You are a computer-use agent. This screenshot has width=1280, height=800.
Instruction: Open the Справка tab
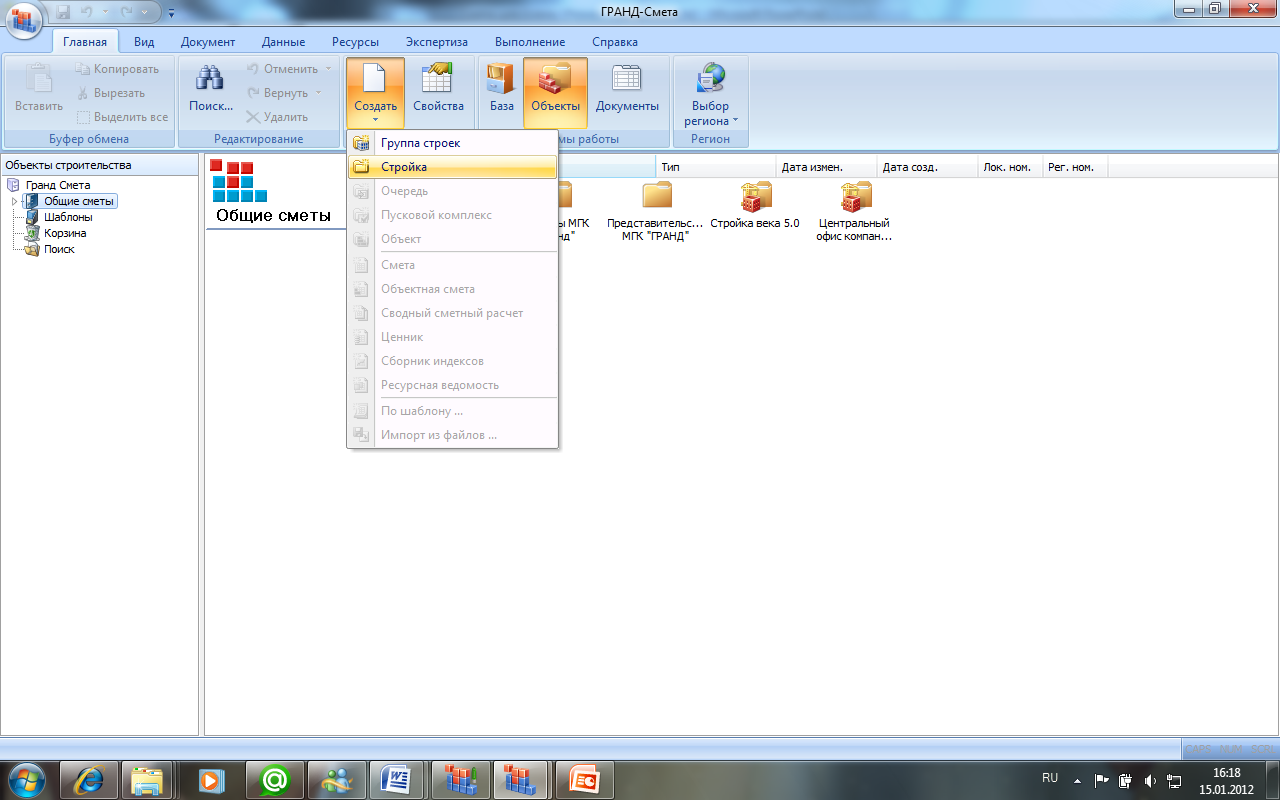click(614, 42)
